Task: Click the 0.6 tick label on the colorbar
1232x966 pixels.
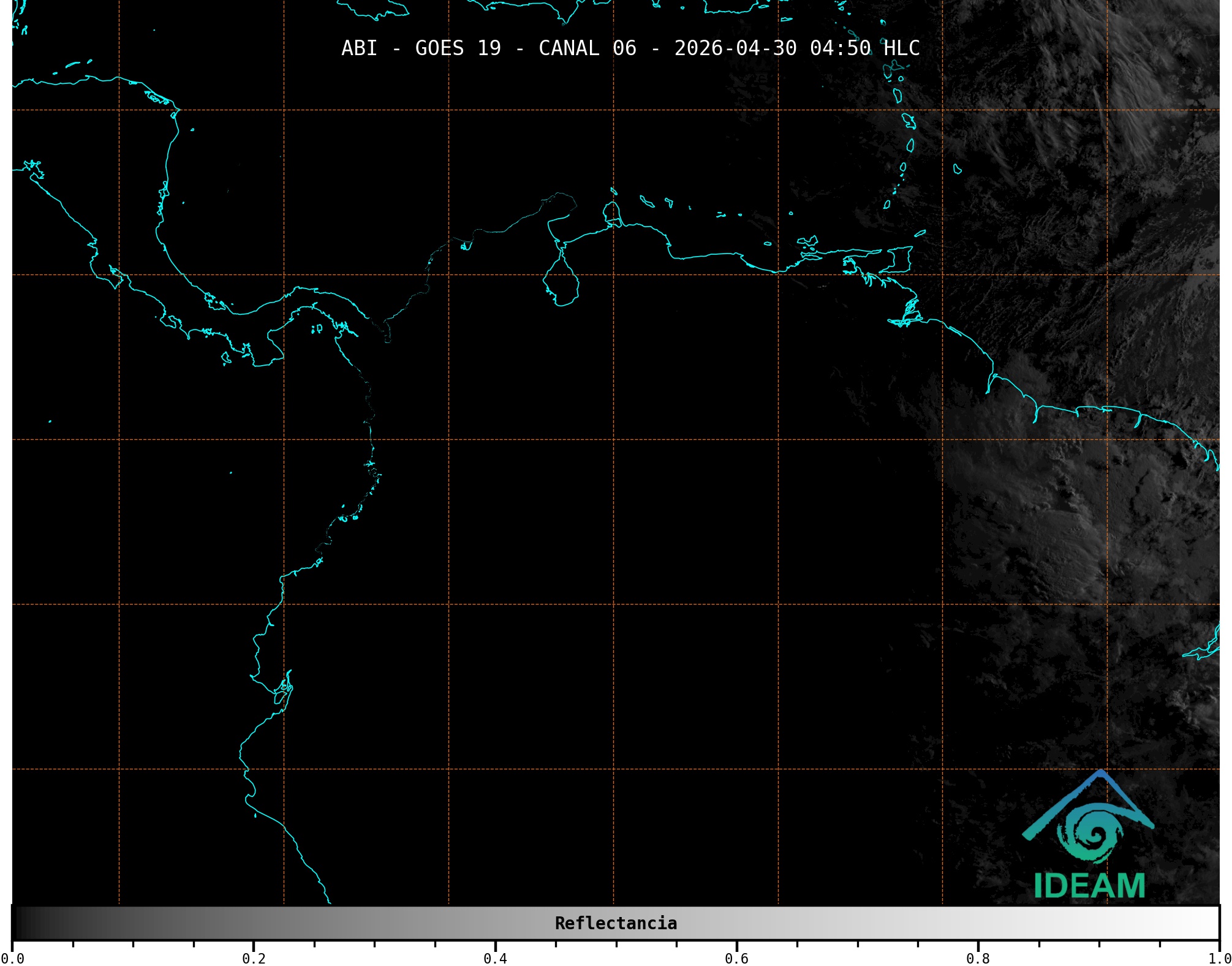Action: pyautogui.click(x=736, y=959)
